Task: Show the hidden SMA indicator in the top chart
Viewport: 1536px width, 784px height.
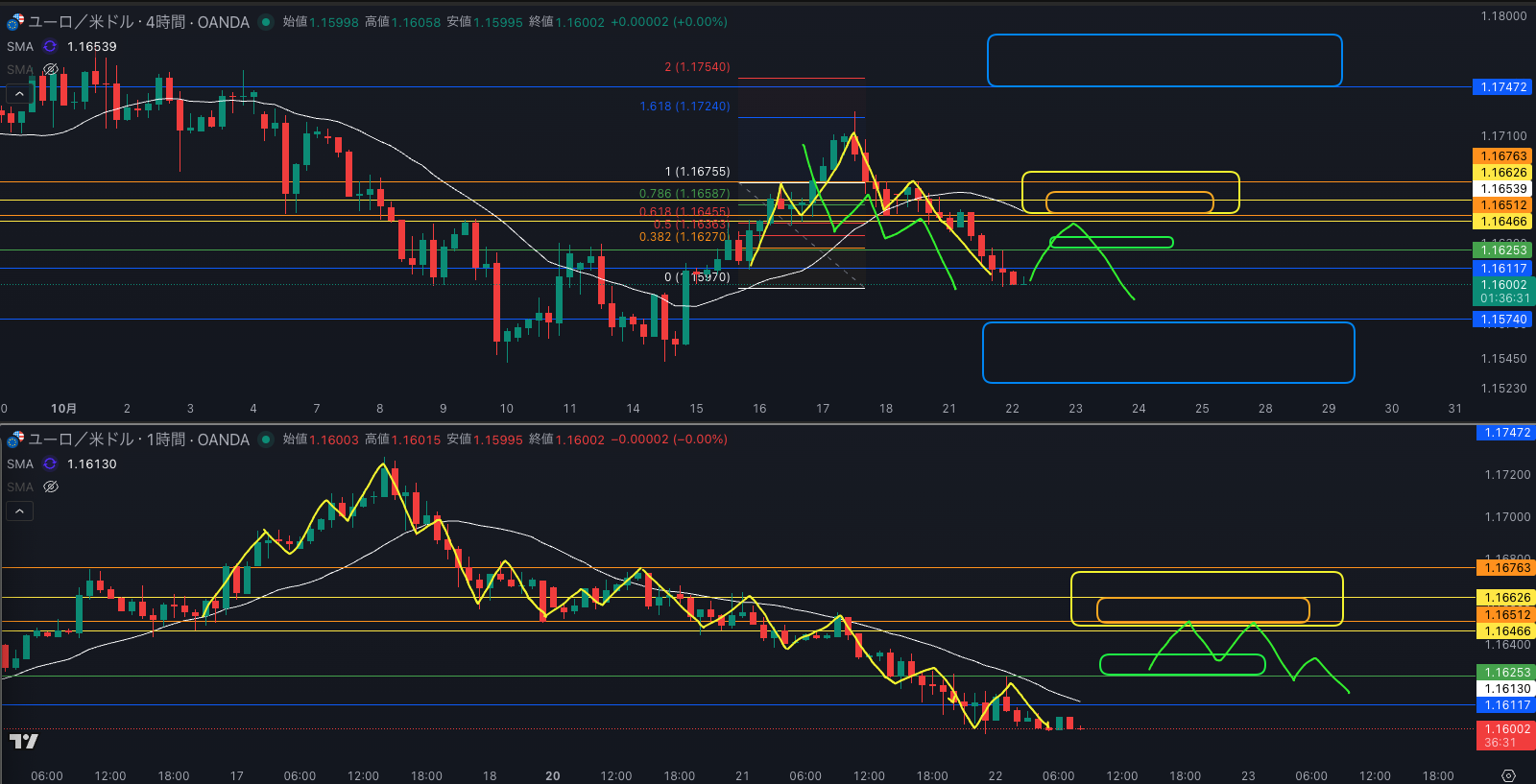Action: tap(51, 69)
